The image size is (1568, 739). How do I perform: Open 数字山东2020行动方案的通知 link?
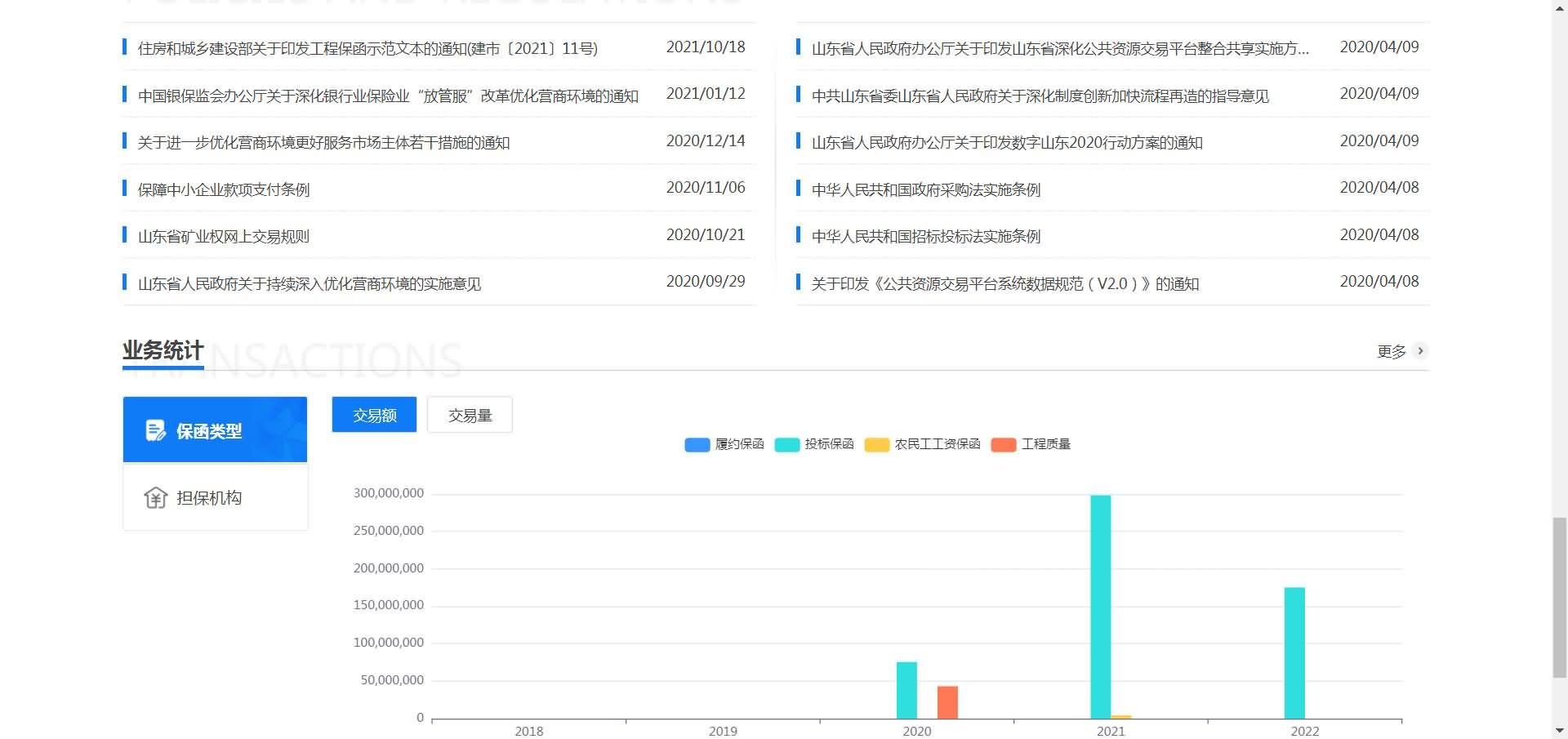[x=1007, y=143]
